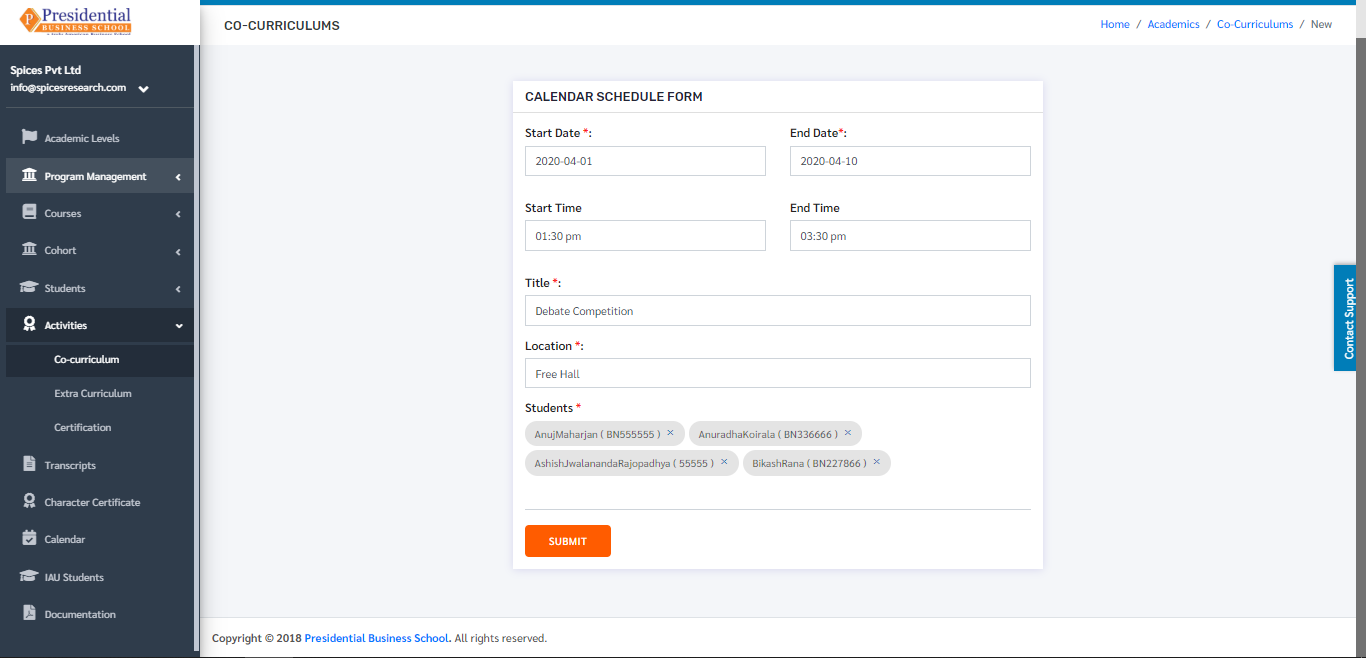1366x658 pixels.
Task: Collapse the Activities submenu chevron
Action: point(179,326)
